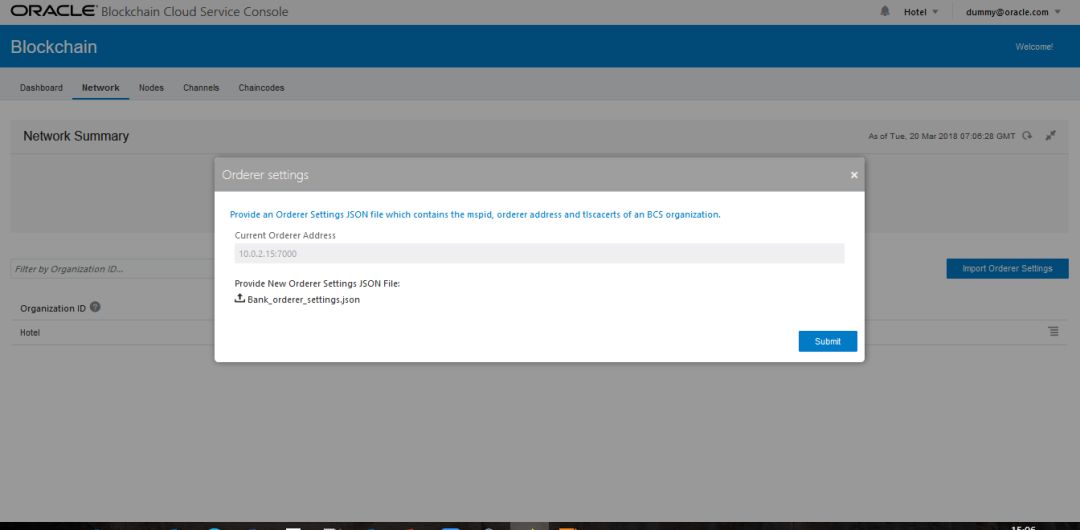Click 'Provide New Orderer Settings JSON File:' label

pos(318,283)
